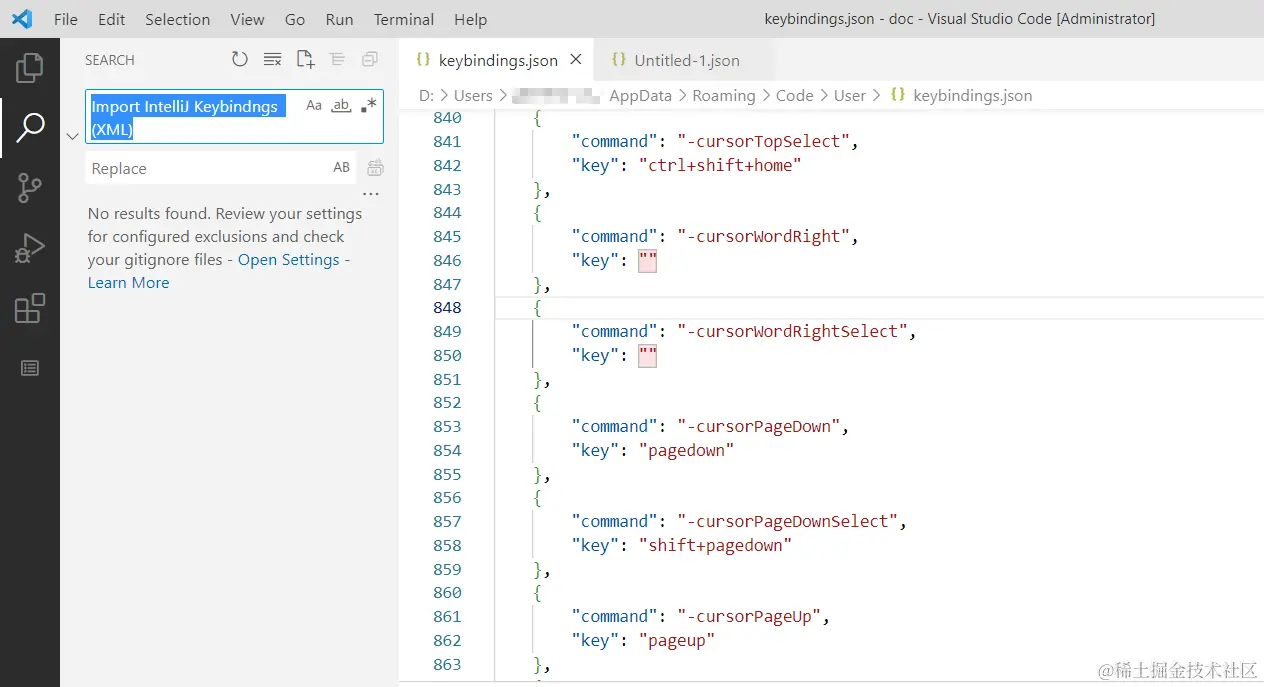The image size is (1264, 687).
Task: Switch to the keybindings.json tab
Action: click(x=498, y=60)
